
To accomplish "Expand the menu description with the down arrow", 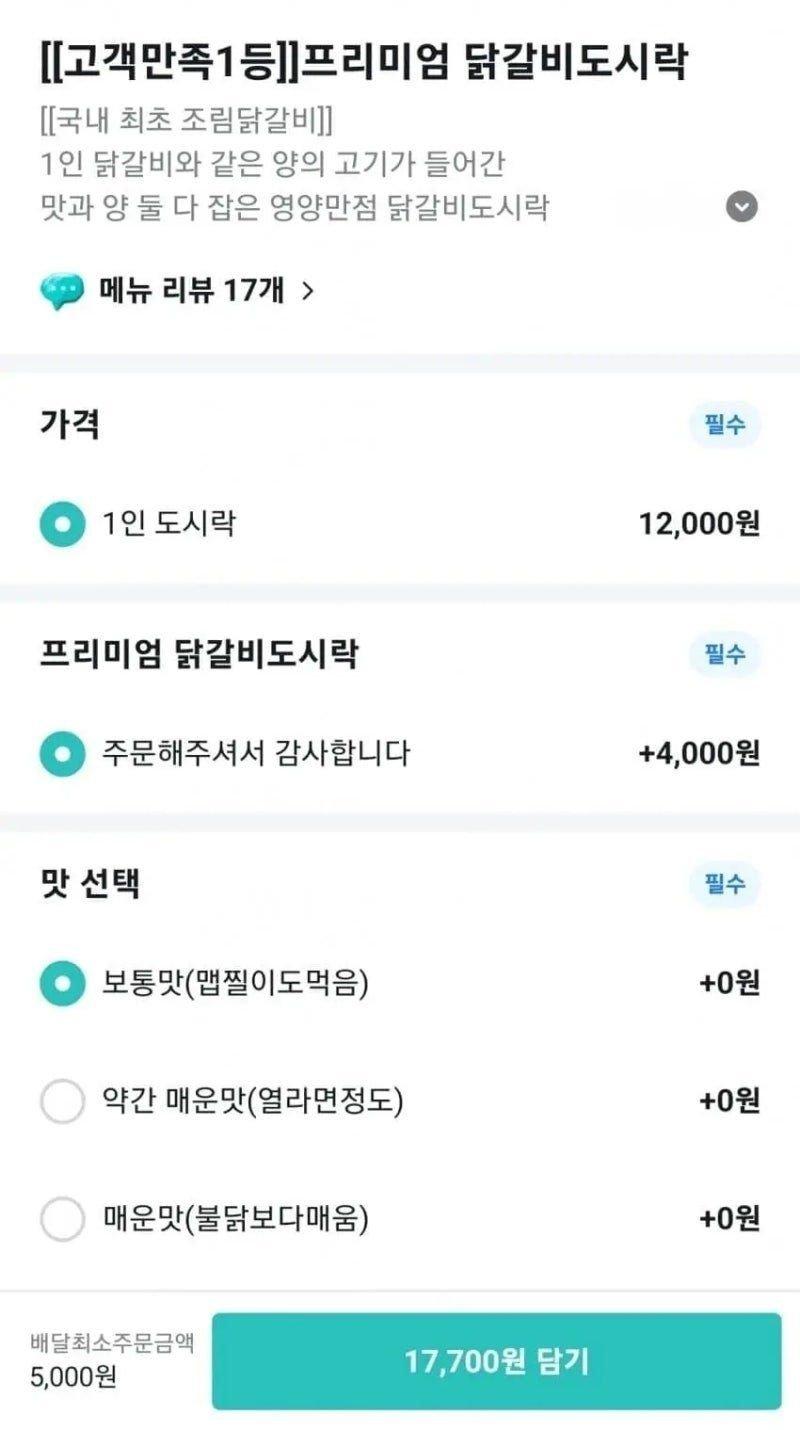I will [x=741, y=207].
